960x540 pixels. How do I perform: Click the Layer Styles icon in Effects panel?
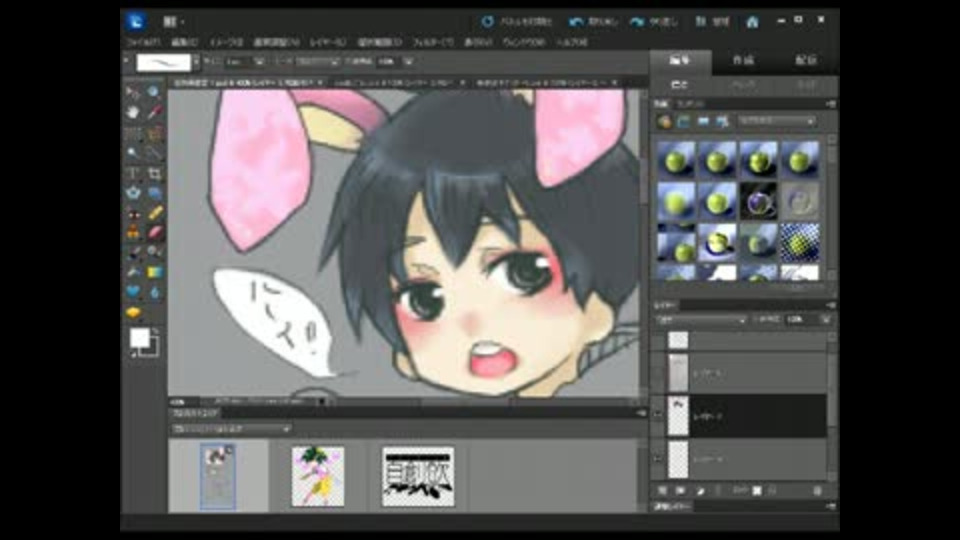point(684,121)
